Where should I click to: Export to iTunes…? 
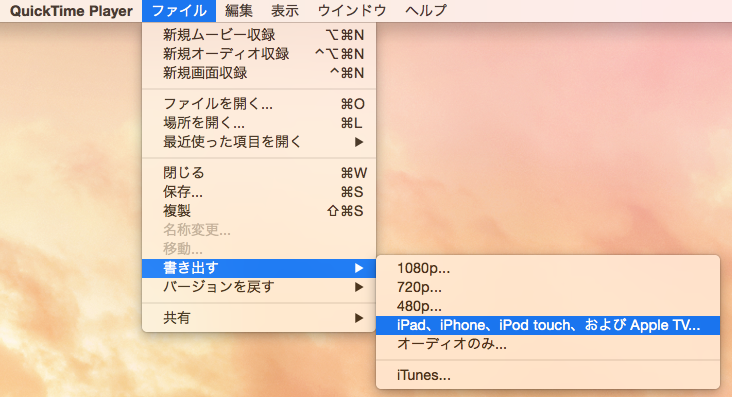(548, 375)
